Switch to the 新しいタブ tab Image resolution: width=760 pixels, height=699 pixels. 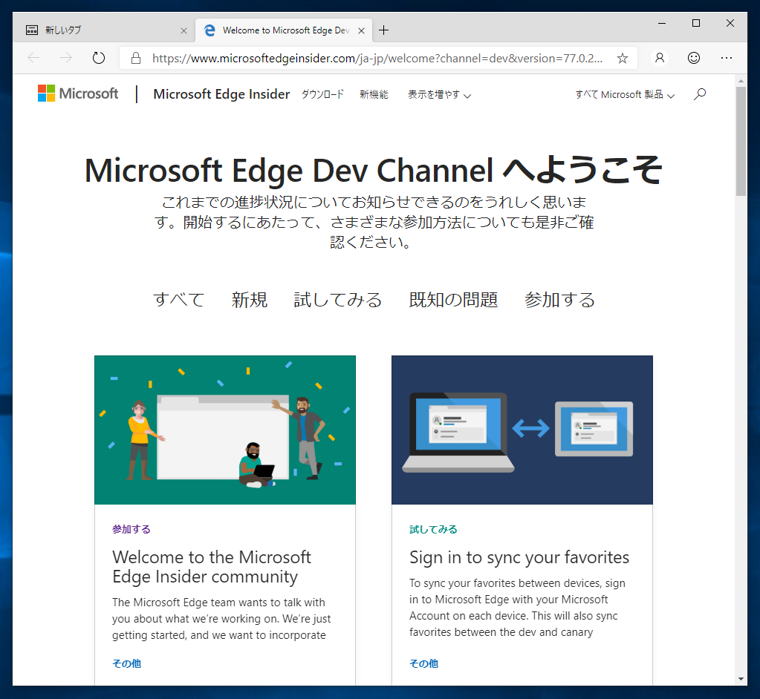point(104,31)
